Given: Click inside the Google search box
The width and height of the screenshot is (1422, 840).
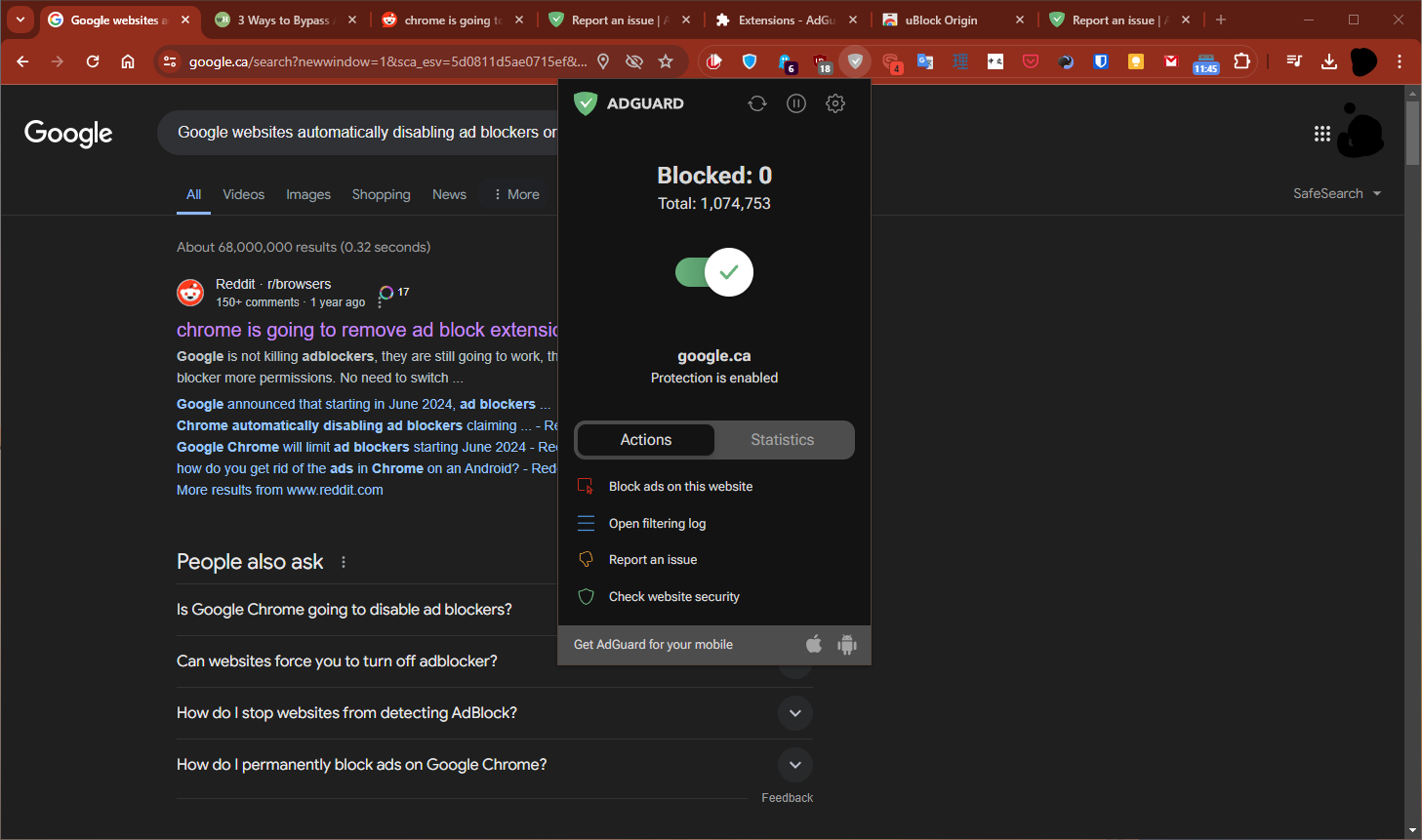Looking at the screenshot, I should (361, 132).
